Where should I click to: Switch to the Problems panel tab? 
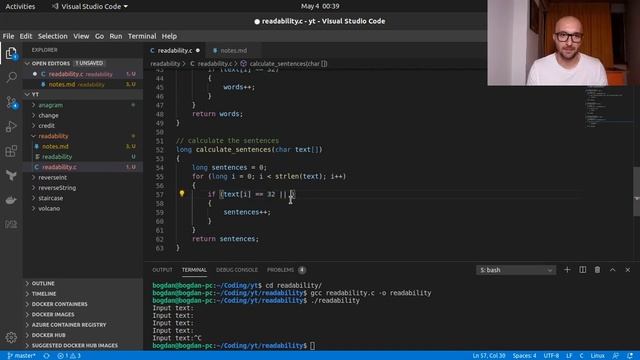(286, 270)
